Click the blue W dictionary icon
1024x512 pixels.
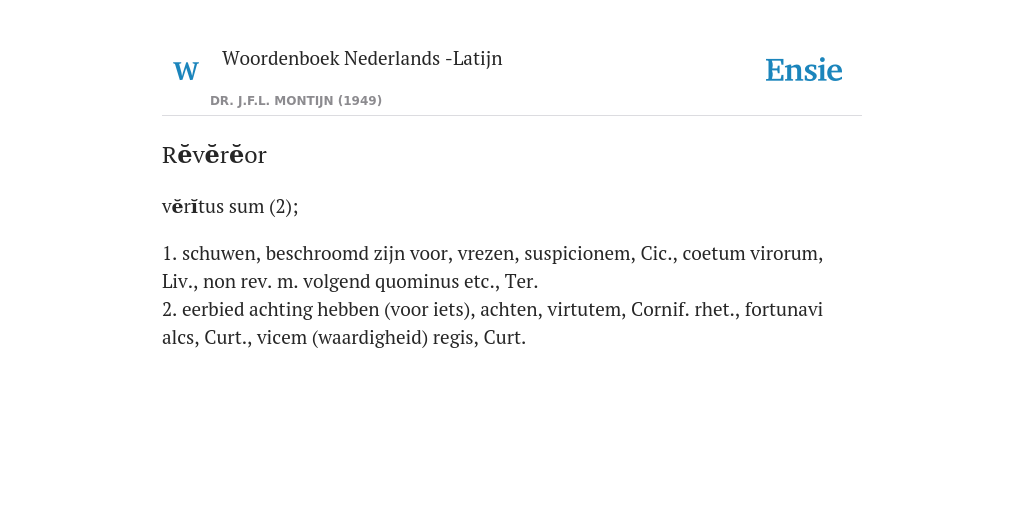pos(185,71)
